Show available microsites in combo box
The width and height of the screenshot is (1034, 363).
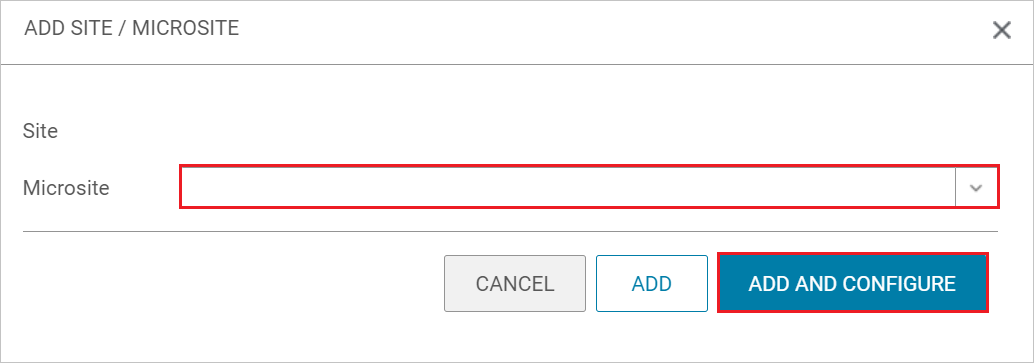click(976, 187)
